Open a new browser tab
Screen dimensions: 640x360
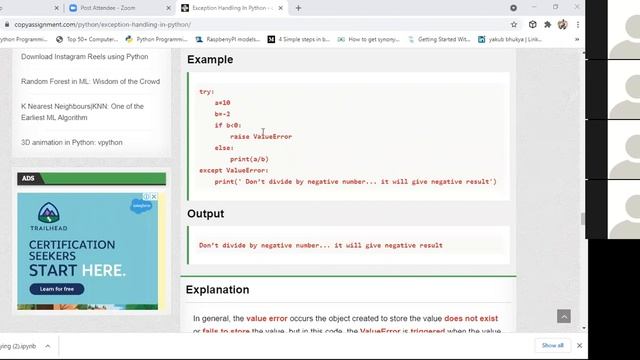tap(298, 8)
